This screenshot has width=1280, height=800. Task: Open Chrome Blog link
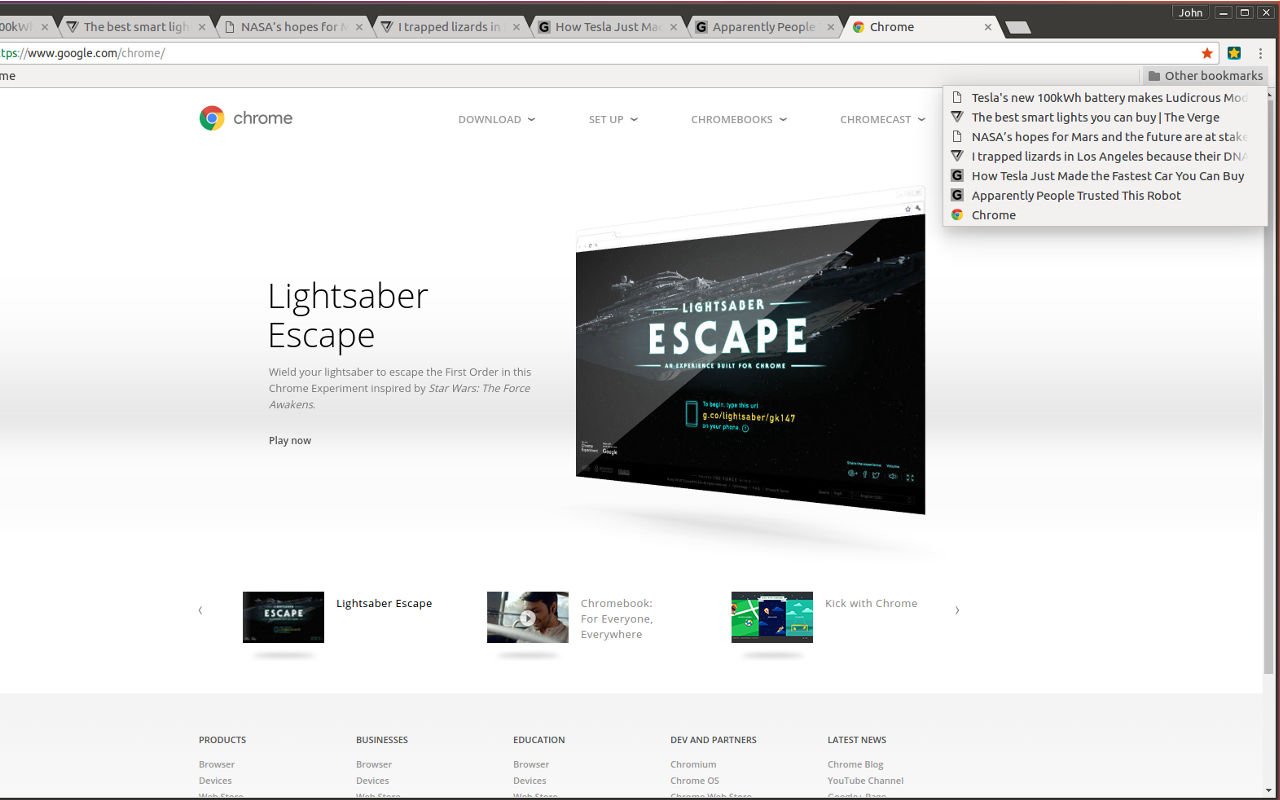coord(855,764)
